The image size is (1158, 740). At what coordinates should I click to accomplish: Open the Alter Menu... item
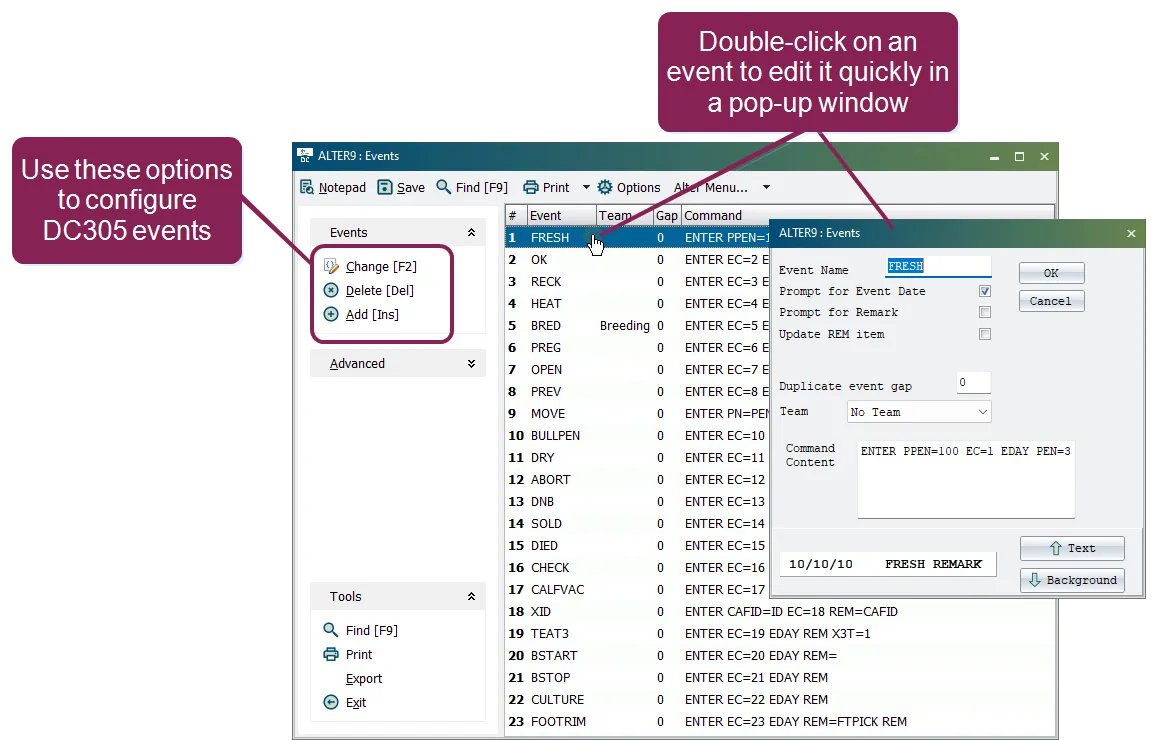[x=710, y=188]
